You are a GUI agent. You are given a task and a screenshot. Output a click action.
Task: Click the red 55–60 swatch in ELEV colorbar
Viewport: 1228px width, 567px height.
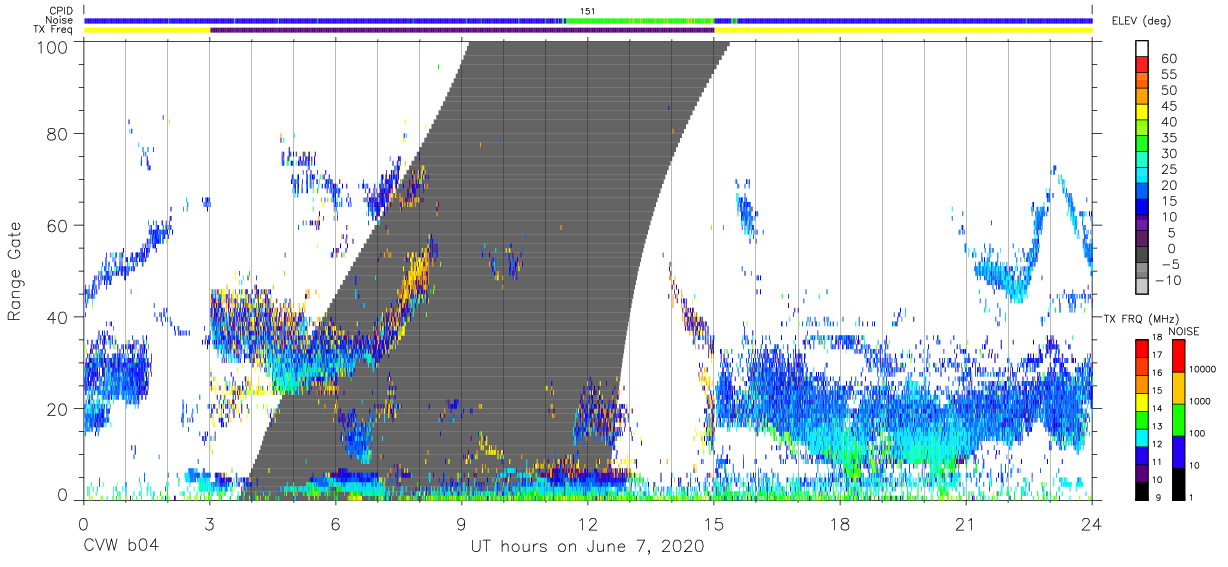1142,65
